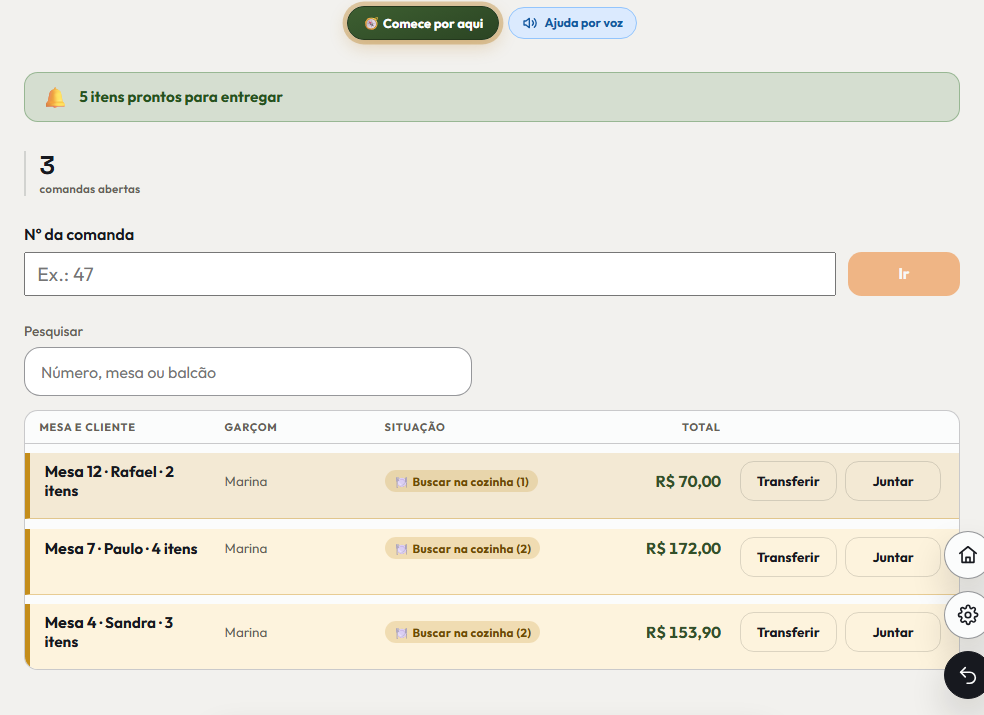Click the R$ 153,90 total
This screenshot has height=715, width=984.
(x=683, y=632)
